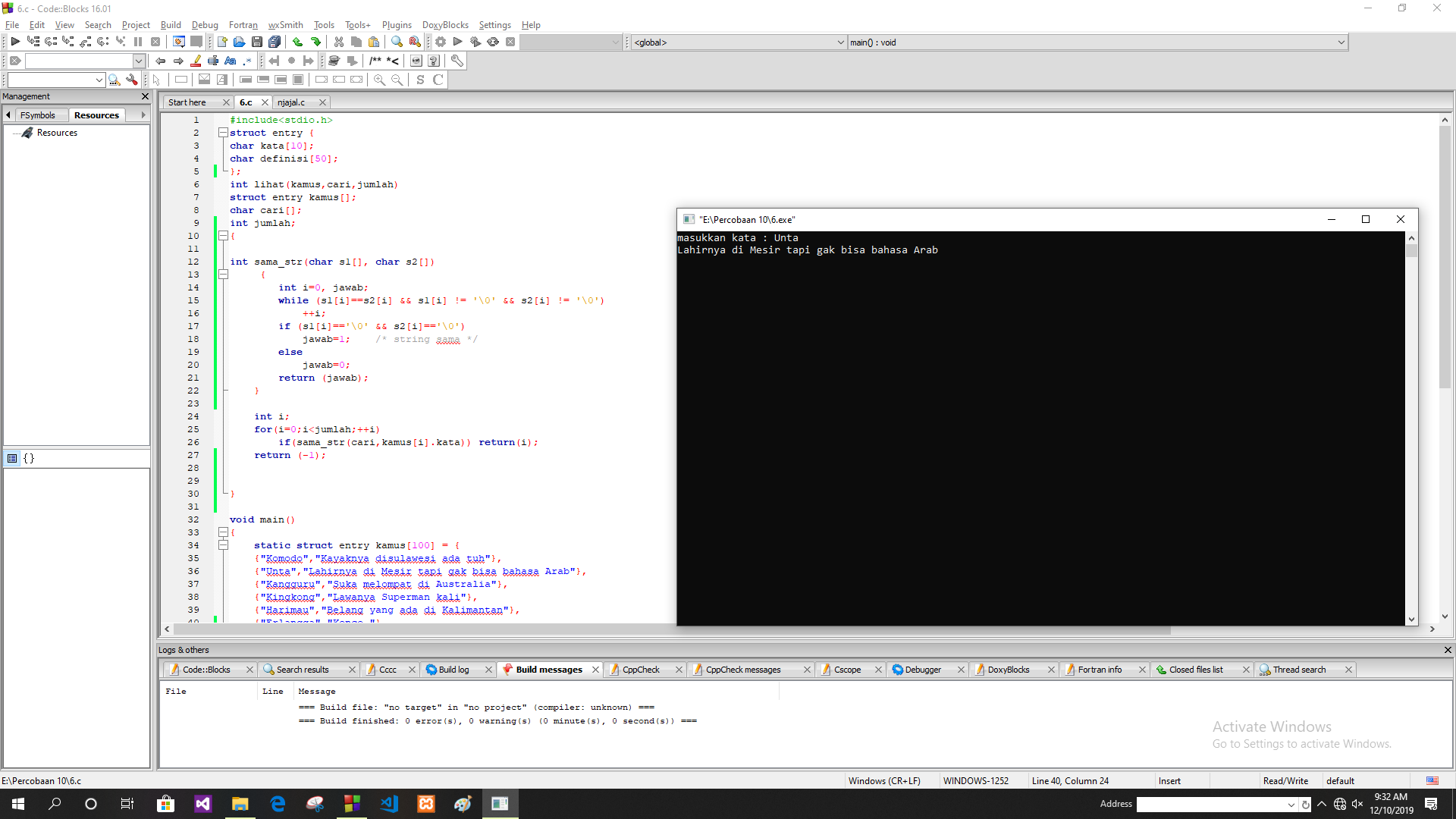1456x819 pixels.
Task: Toggle regex search option
Action: (247, 61)
